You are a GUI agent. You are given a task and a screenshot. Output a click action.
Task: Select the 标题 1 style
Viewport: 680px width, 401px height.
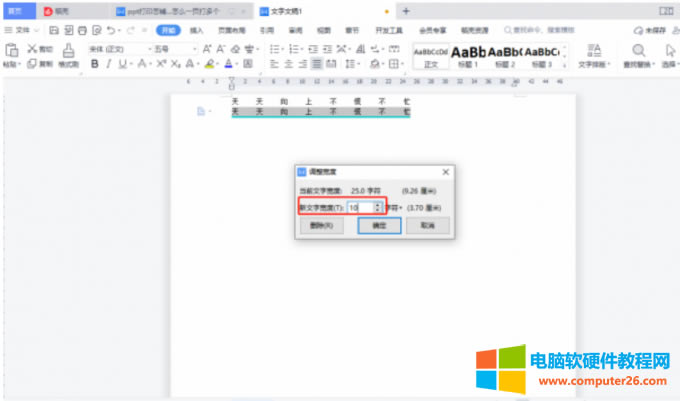[468, 56]
